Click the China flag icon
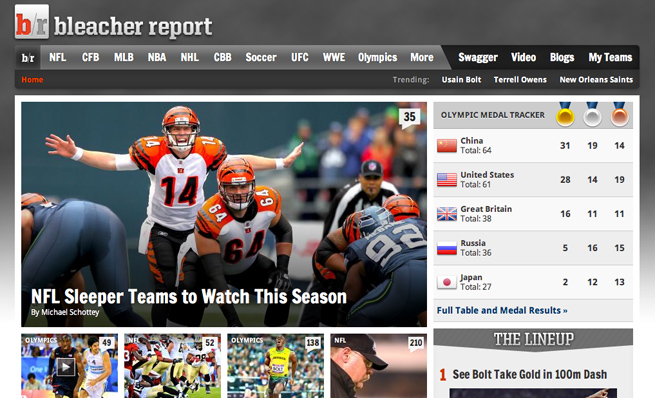 [x=447, y=146]
